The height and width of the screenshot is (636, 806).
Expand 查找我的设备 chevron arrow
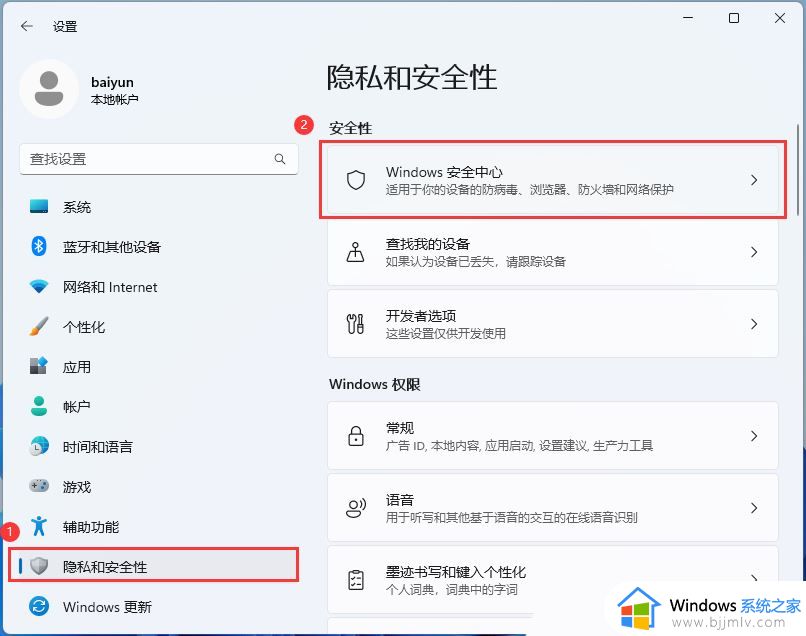click(x=754, y=252)
